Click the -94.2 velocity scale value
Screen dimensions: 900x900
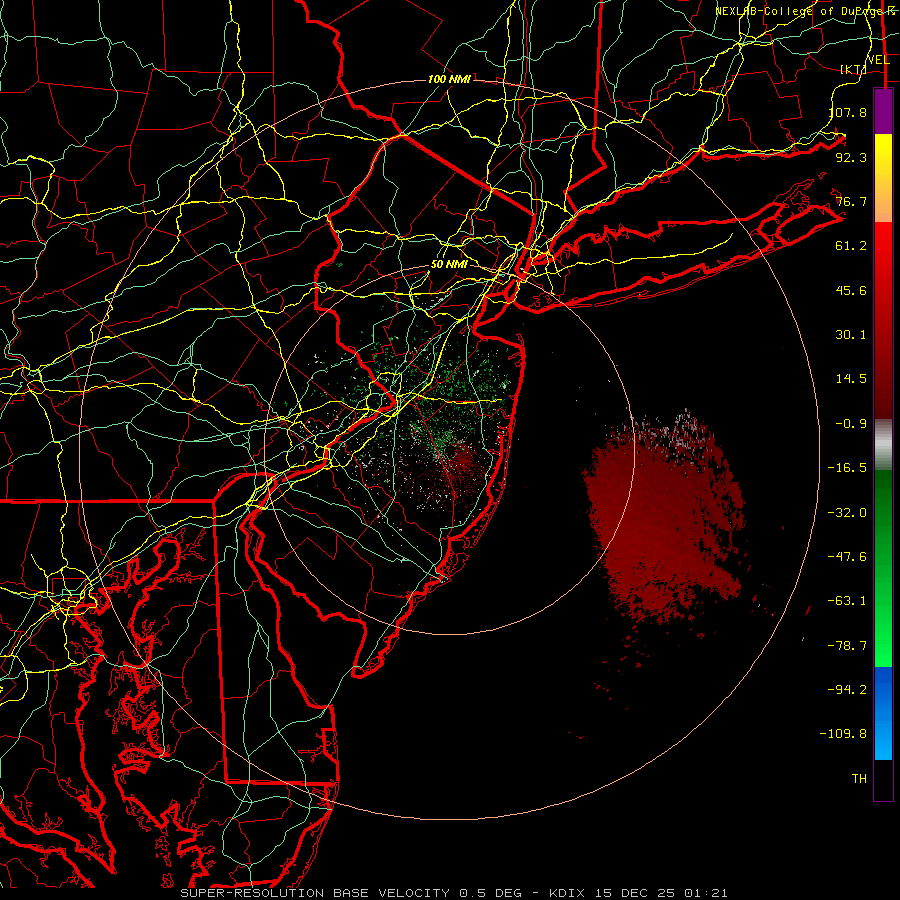[847, 690]
